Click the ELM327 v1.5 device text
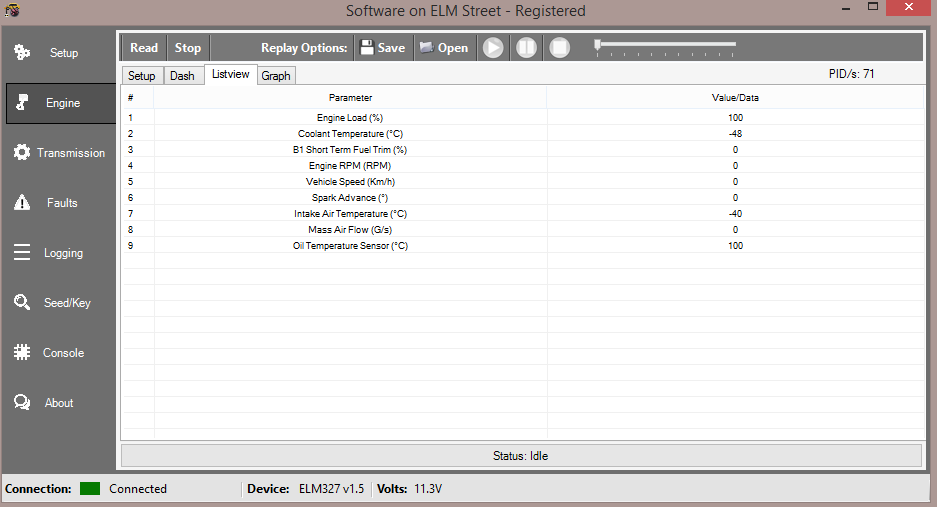This screenshot has width=937, height=507. point(332,489)
